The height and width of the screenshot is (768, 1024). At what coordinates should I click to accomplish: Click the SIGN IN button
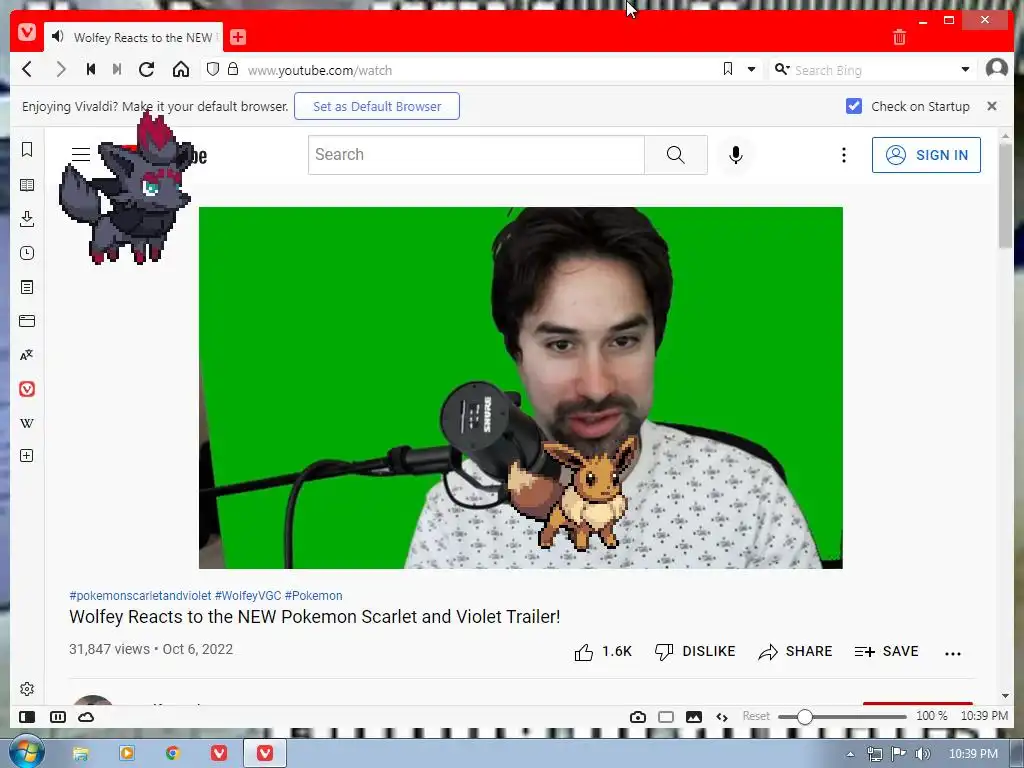tap(926, 155)
